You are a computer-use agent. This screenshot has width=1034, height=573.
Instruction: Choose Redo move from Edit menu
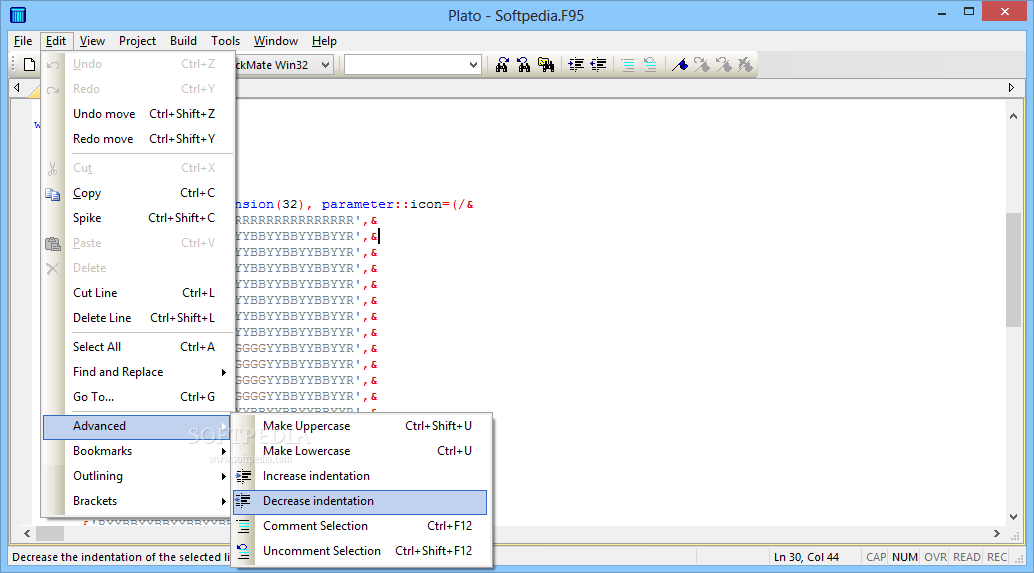138,139
